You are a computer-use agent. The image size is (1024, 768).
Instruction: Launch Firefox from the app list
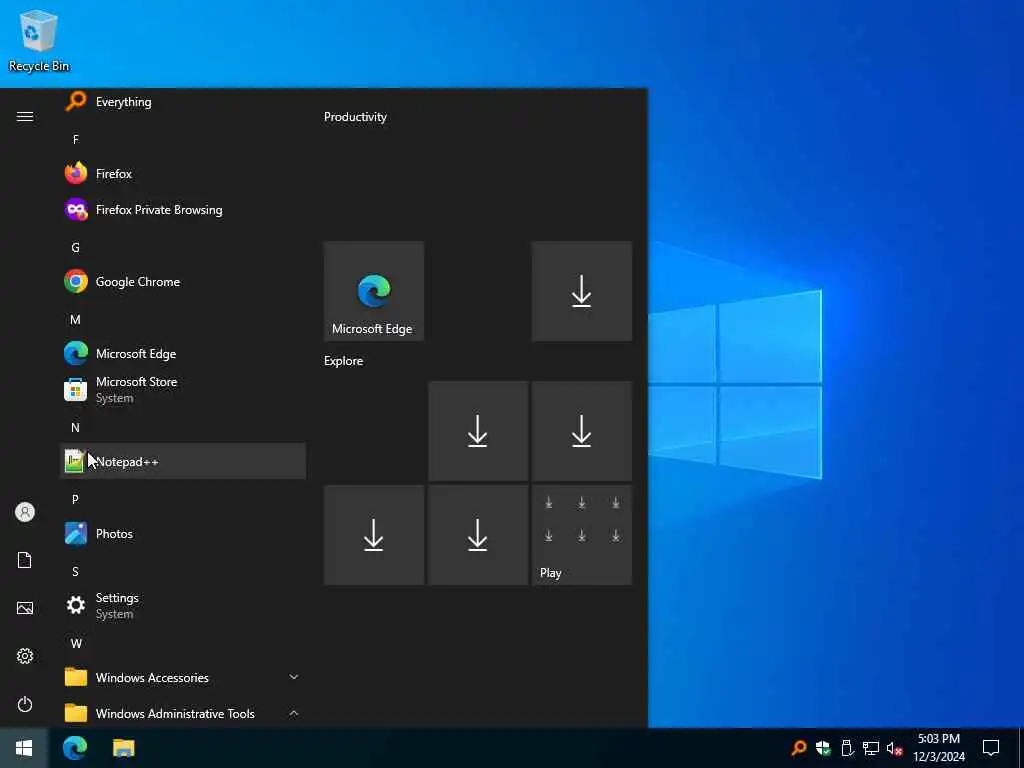[x=183, y=174]
